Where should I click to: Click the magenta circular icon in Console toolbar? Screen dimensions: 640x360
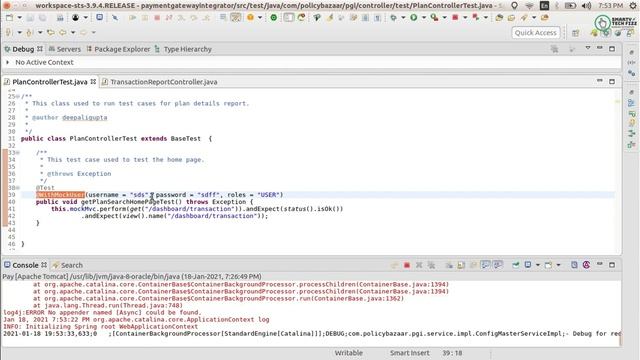point(587,265)
